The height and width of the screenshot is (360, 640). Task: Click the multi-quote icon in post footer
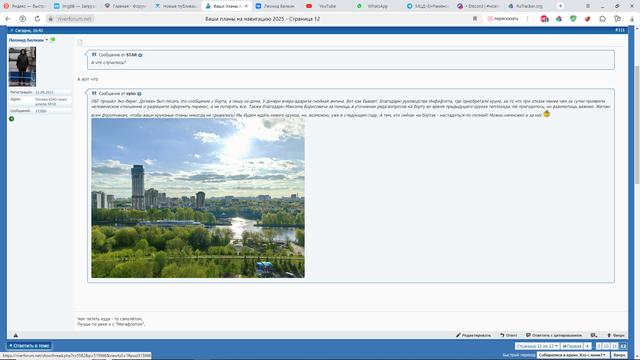point(593,336)
